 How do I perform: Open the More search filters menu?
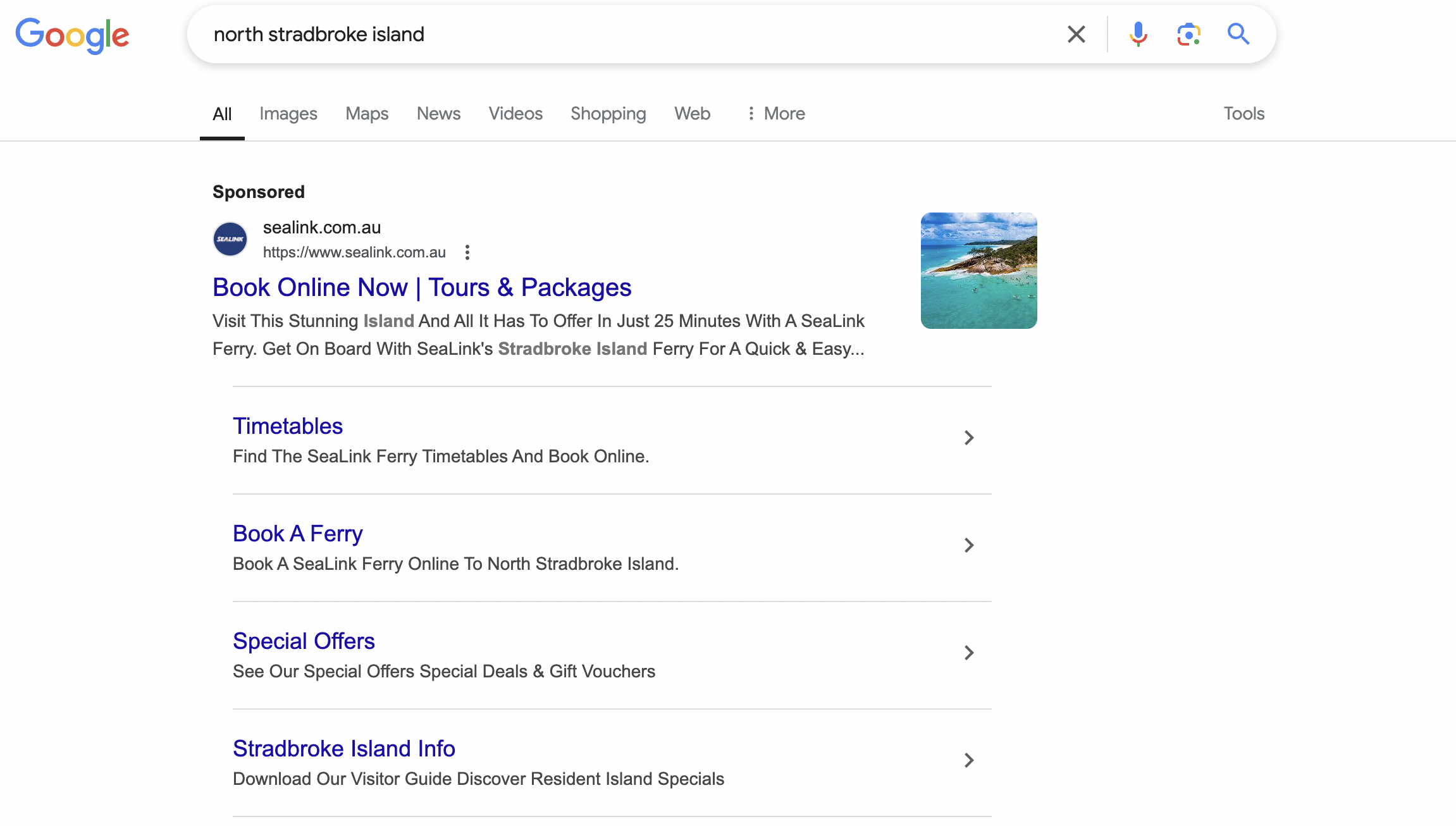tap(775, 114)
